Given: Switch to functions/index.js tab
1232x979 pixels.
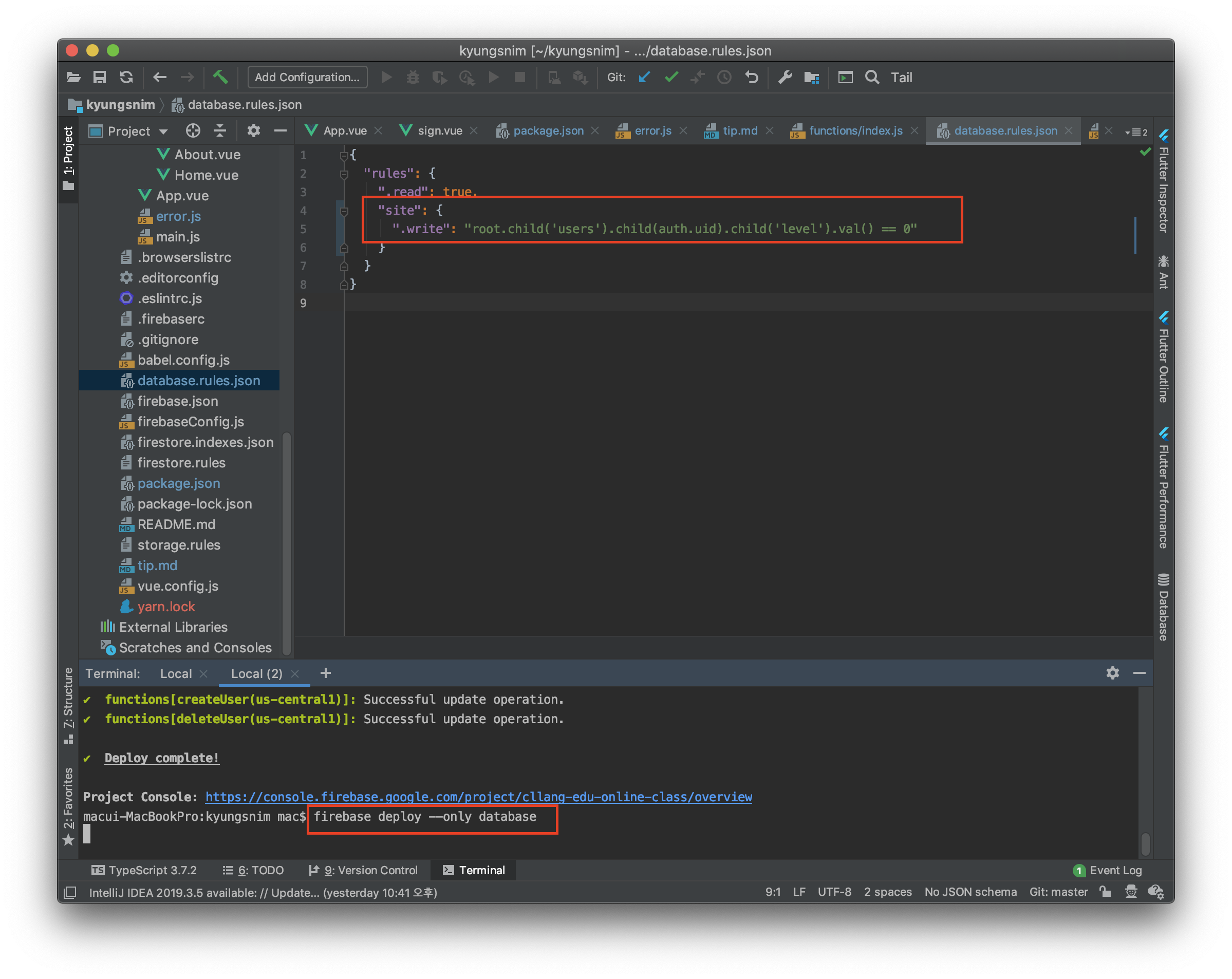Looking at the screenshot, I should [855, 131].
